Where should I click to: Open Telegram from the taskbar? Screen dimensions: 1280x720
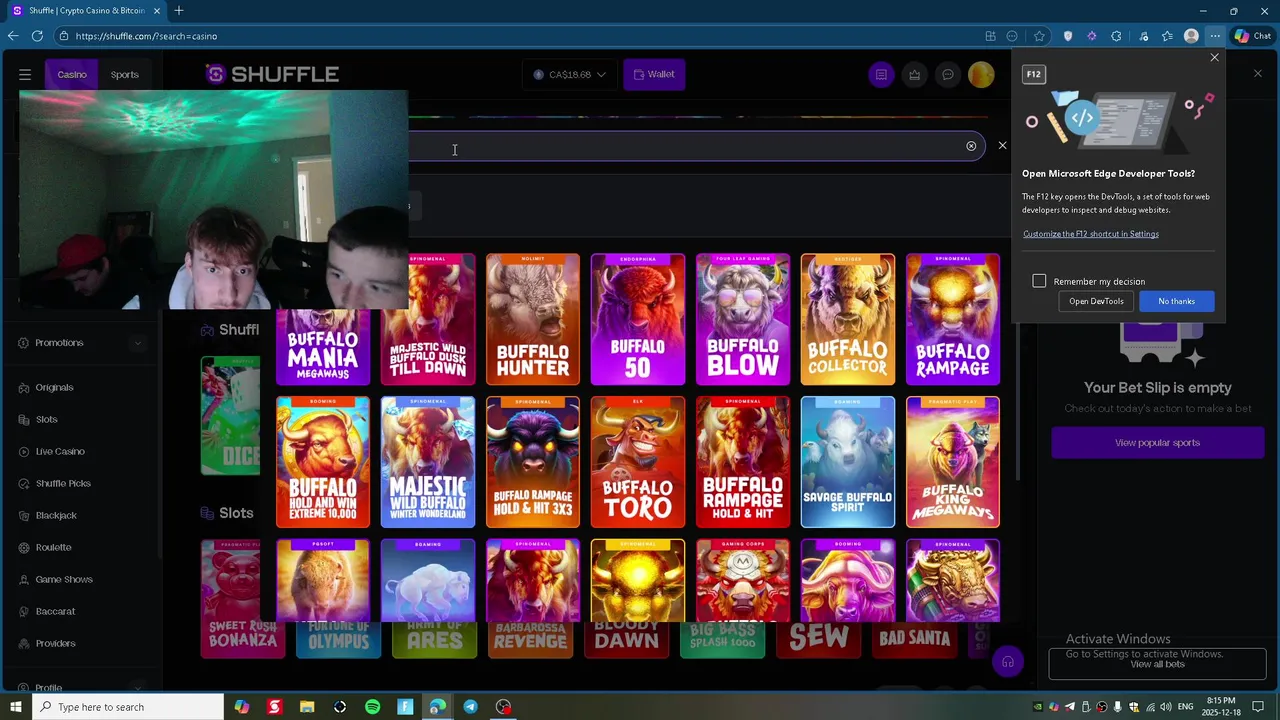[x=470, y=707]
